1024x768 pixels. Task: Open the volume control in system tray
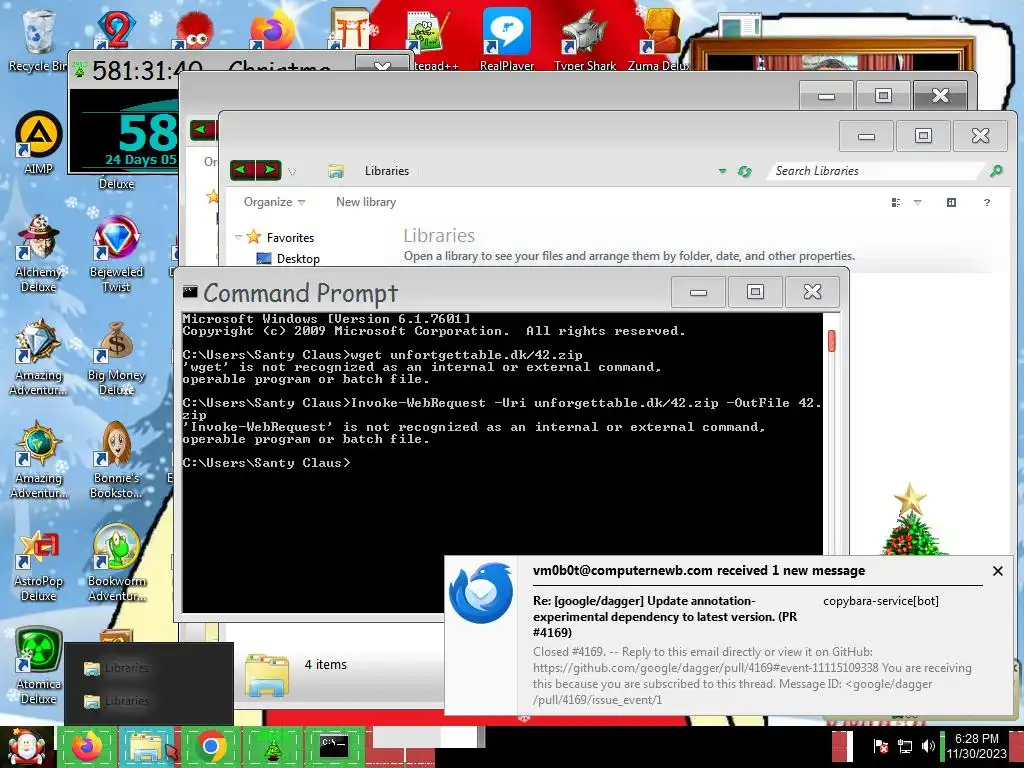[x=928, y=746]
